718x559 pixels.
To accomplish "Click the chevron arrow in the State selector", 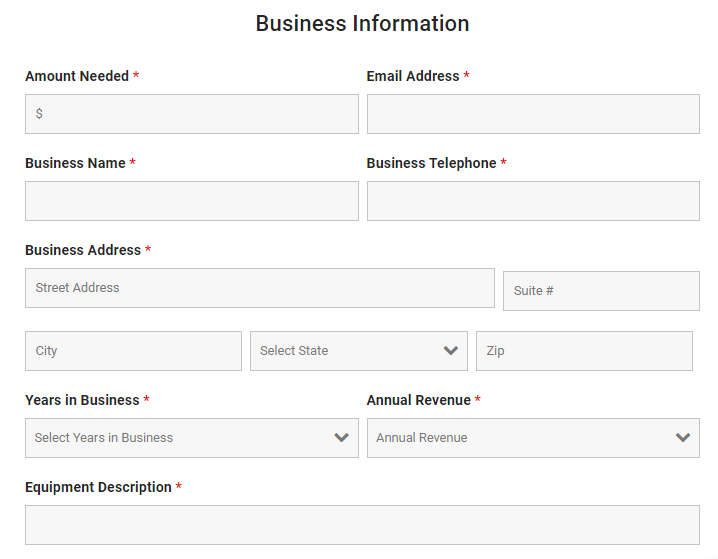I will [x=451, y=351].
